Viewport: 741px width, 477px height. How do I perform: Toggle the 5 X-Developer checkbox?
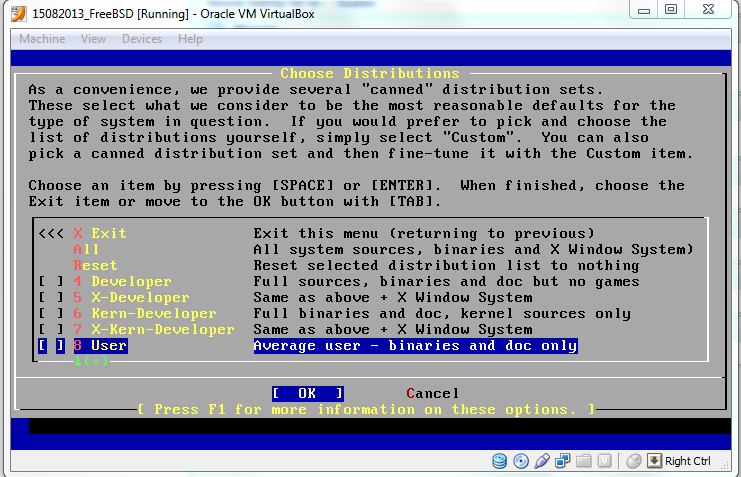pyautogui.click(x=50, y=298)
